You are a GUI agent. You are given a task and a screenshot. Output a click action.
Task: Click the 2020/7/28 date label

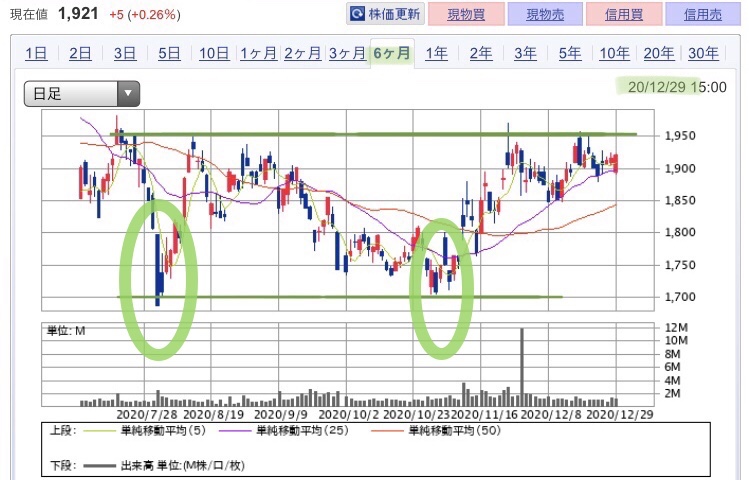pyautogui.click(x=147, y=414)
